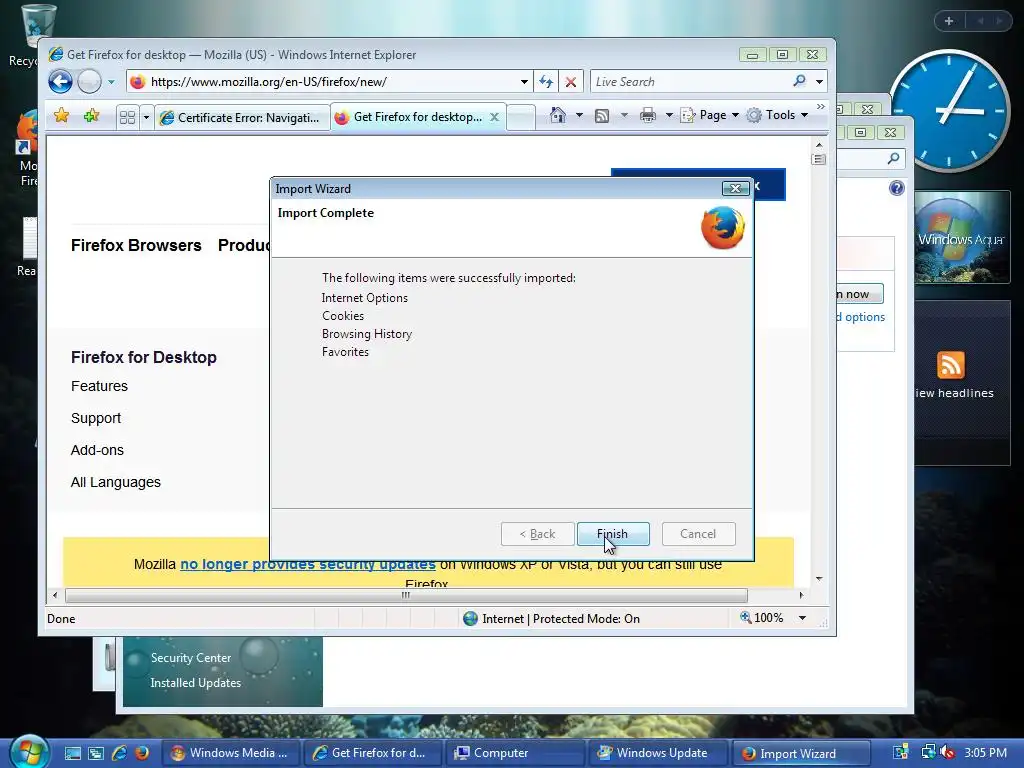Click the RSS feed headlines gadget icon

950,365
